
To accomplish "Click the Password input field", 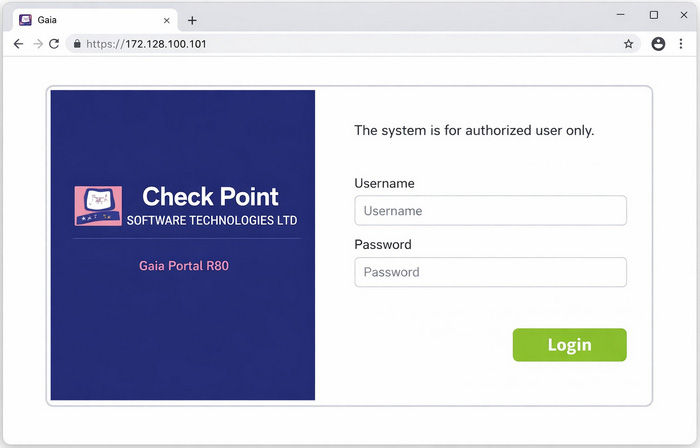I will (490, 272).
